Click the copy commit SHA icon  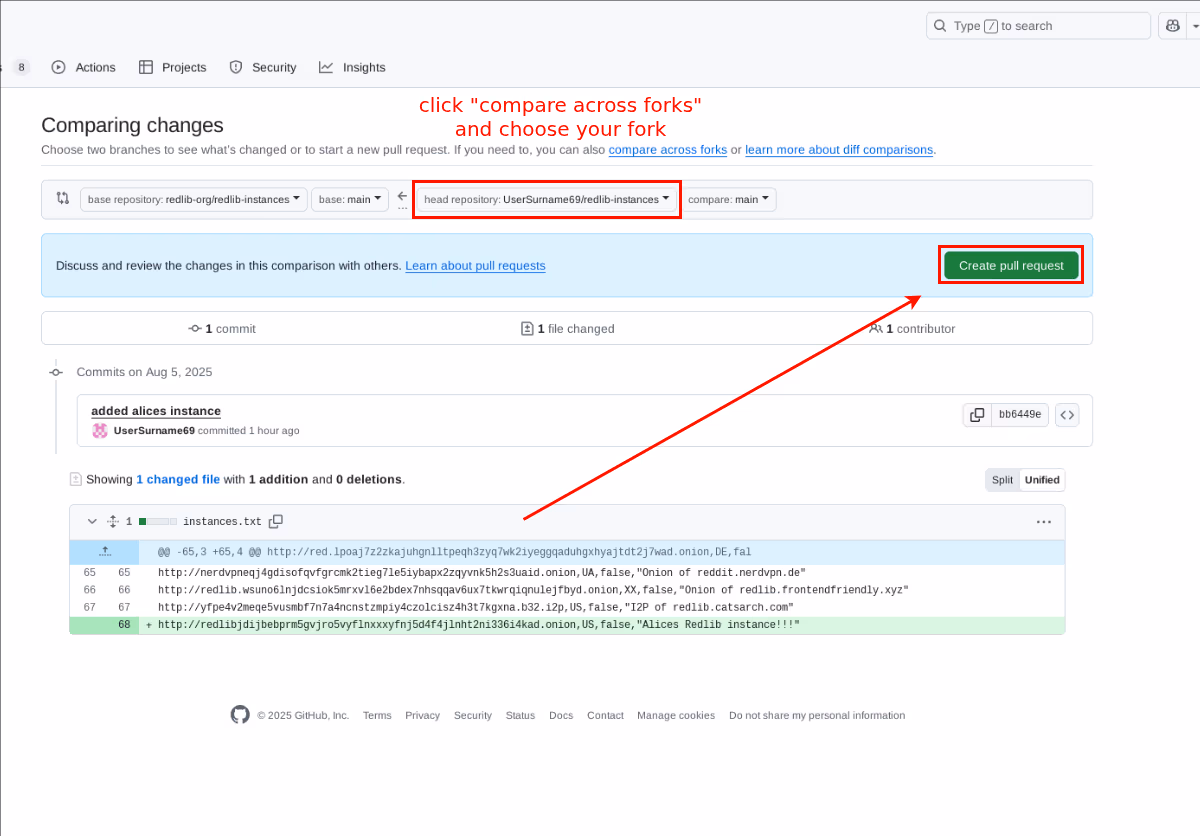977,415
